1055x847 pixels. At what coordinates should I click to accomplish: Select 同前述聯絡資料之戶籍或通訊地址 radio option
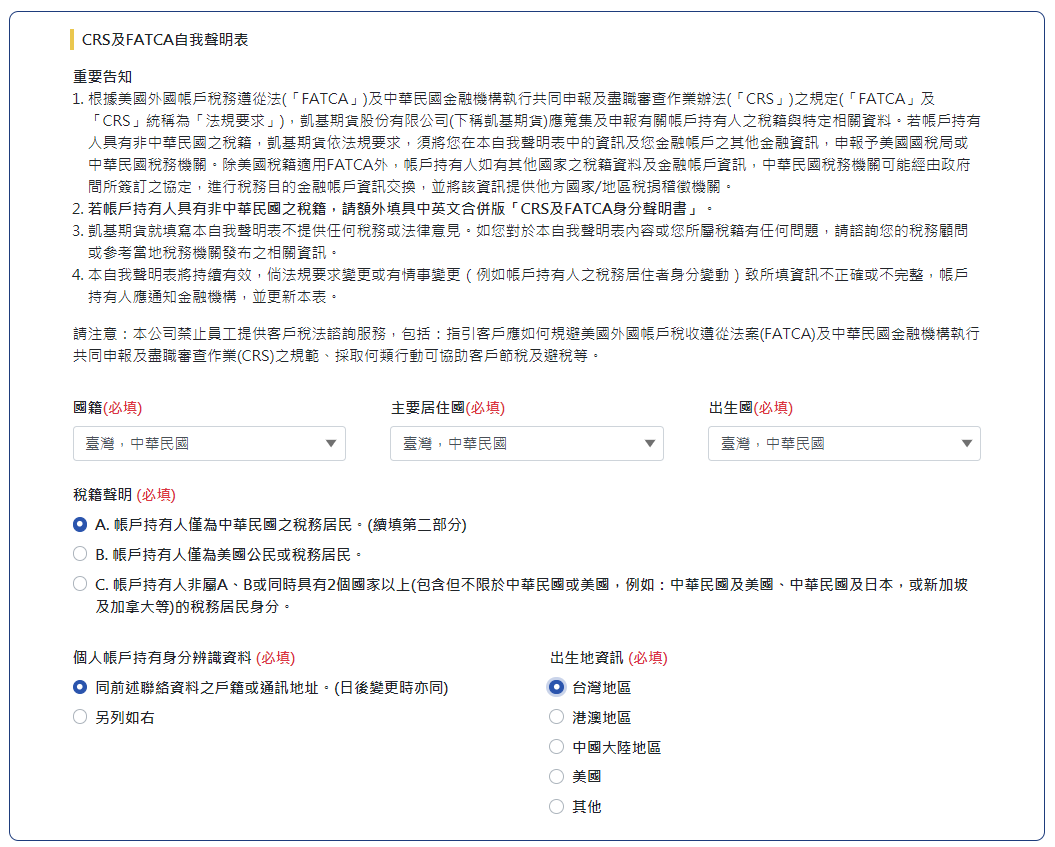80,687
